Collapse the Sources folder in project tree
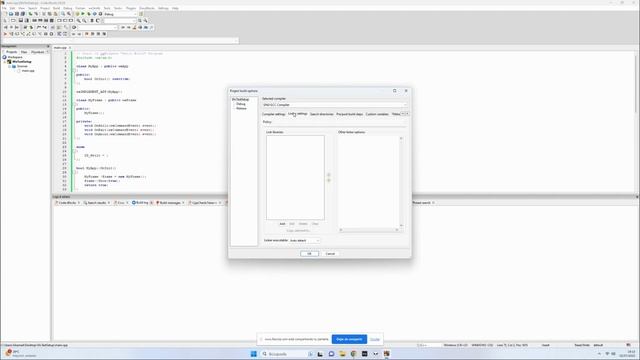The height and width of the screenshot is (360, 640). (10, 66)
